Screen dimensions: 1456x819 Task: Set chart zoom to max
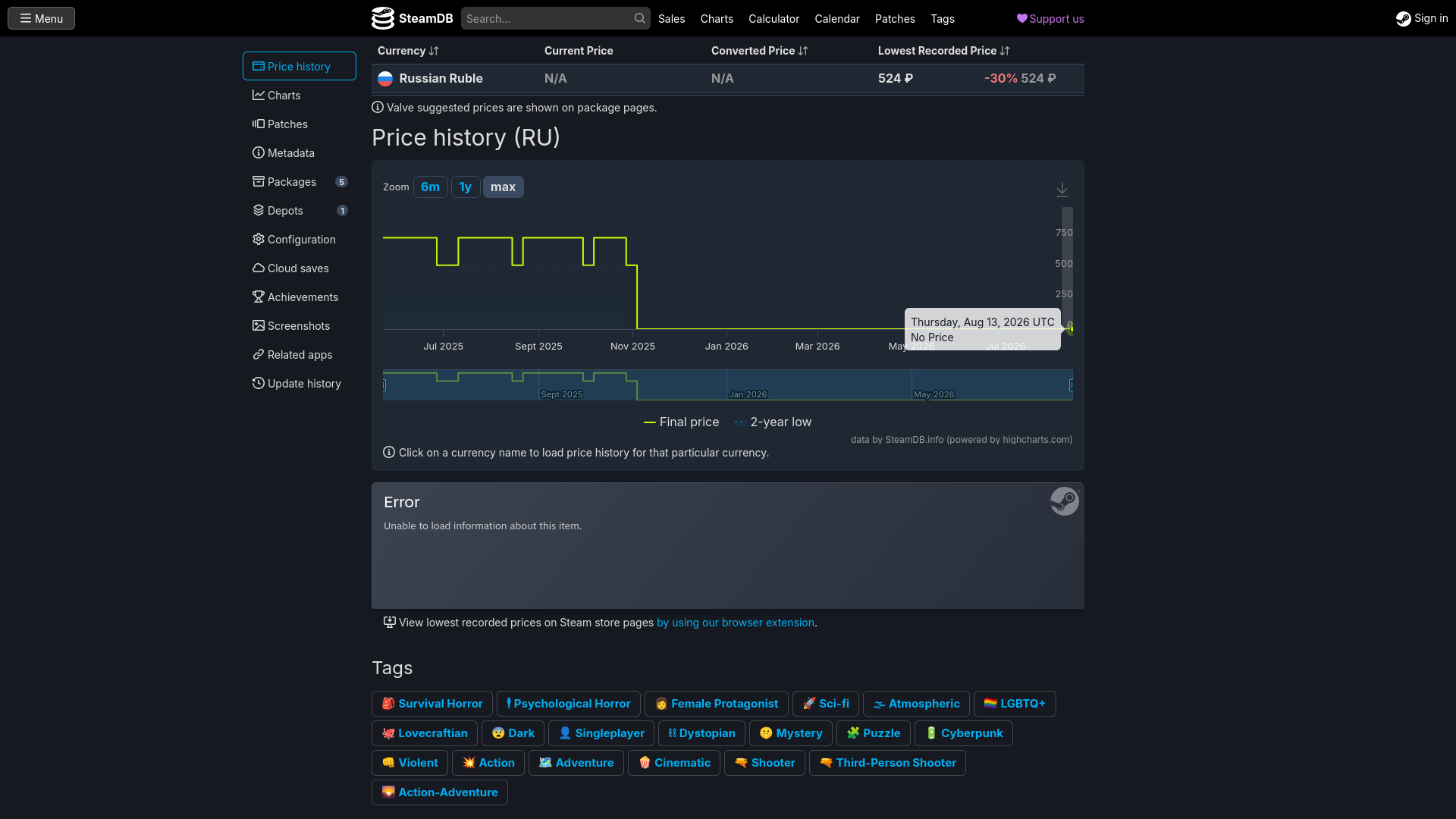pos(503,187)
